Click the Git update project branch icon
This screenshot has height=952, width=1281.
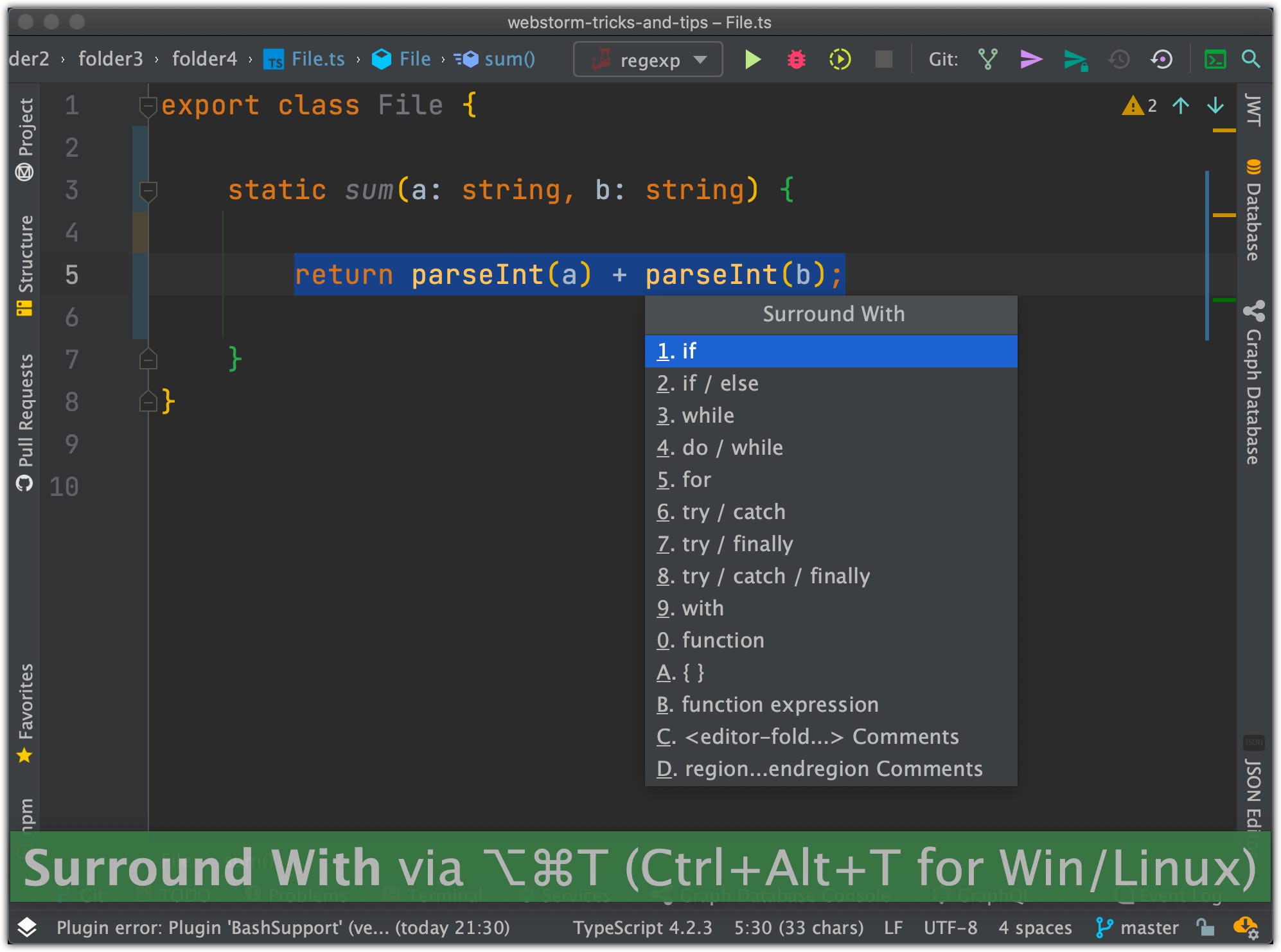[x=988, y=60]
